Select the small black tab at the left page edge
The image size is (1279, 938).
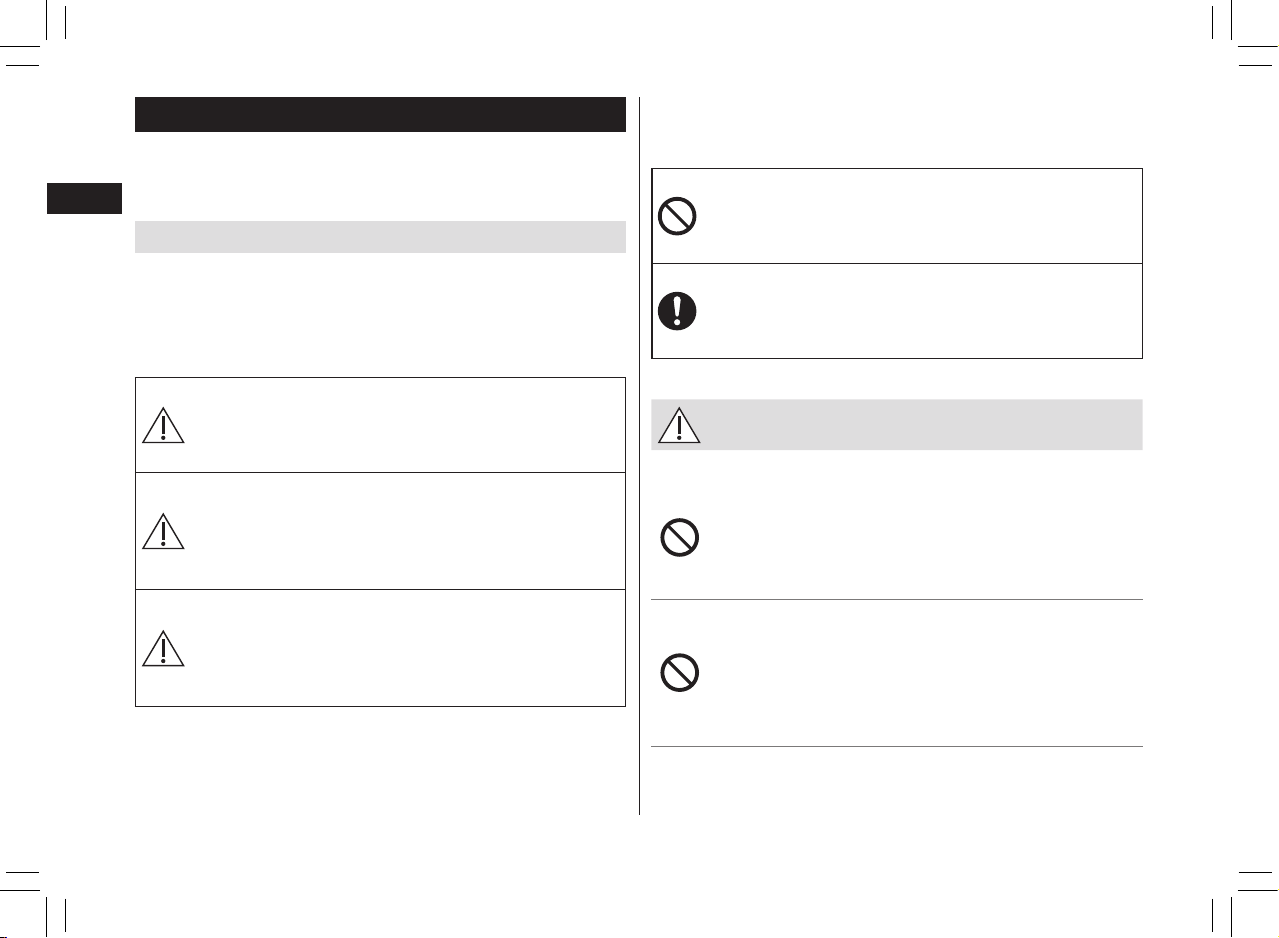85,198
